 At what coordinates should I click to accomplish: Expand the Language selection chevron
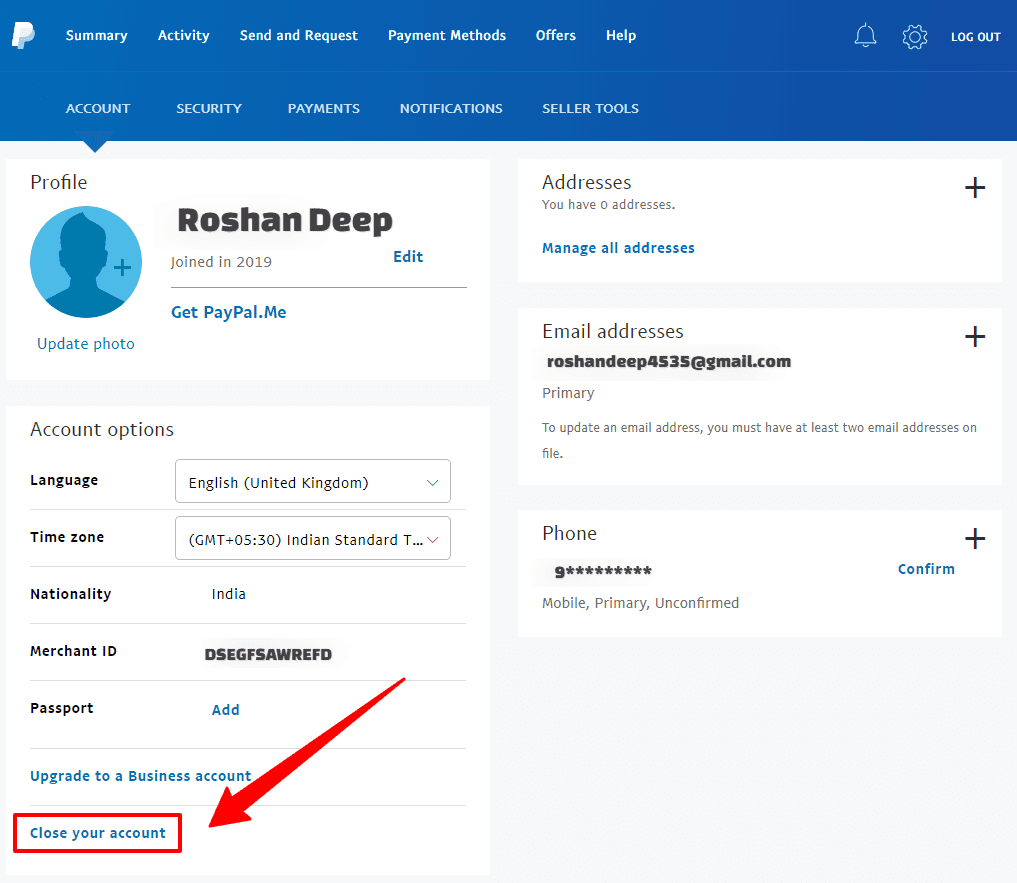432,481
